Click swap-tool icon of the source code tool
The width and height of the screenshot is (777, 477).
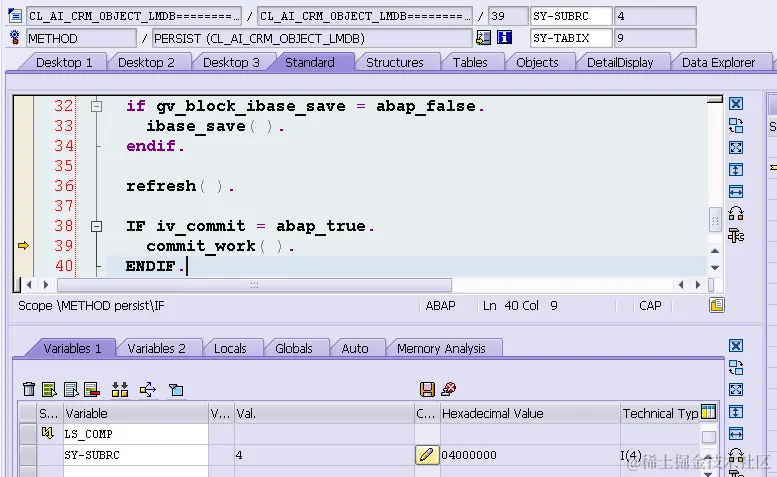click(x=736, y=125)
